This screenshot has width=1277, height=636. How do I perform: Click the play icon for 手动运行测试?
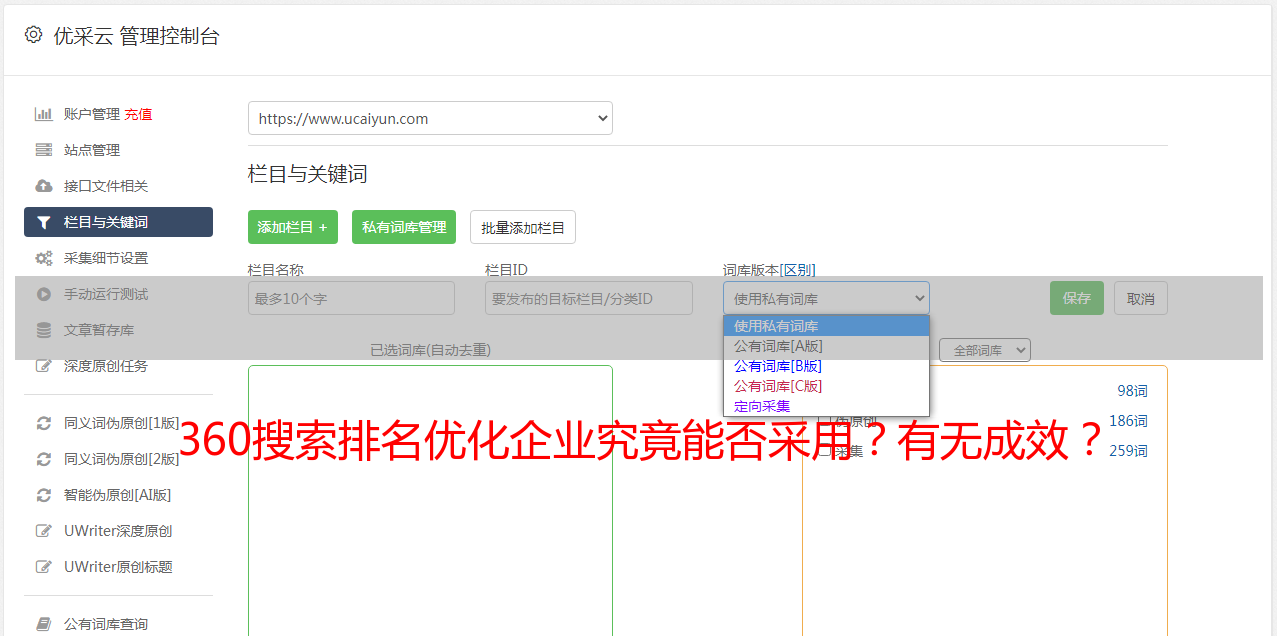click(43, 294)
